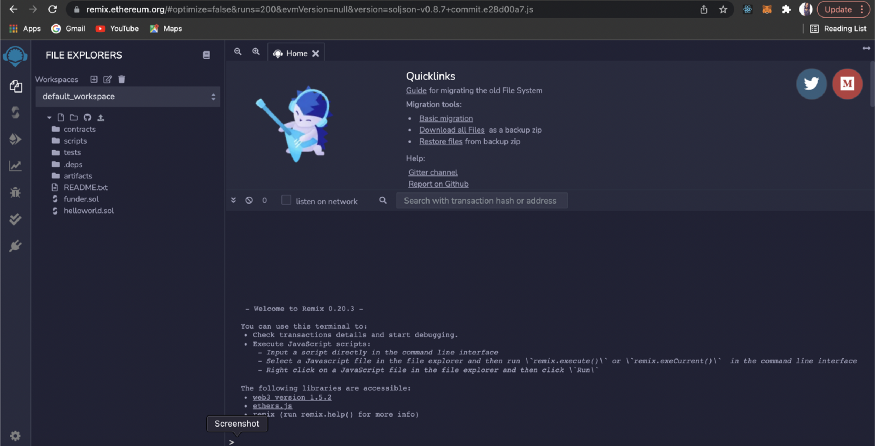The width and height of the screenshot is (875, 446).
Task: Reload the page with refresh button
Action: coord(52,9)
